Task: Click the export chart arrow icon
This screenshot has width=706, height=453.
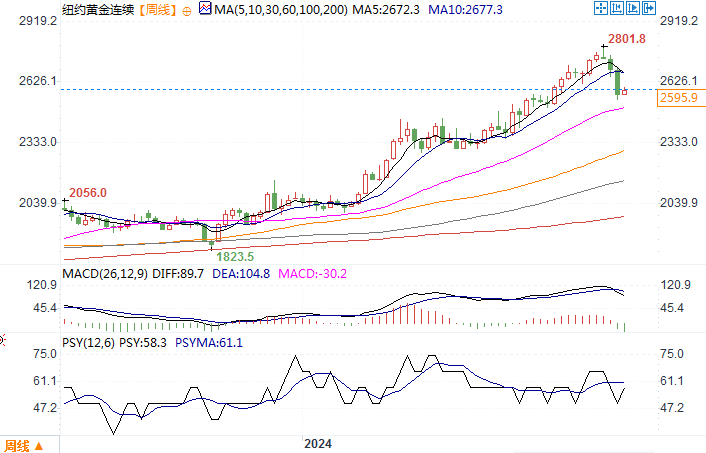Action: click(x=649, y=8)
